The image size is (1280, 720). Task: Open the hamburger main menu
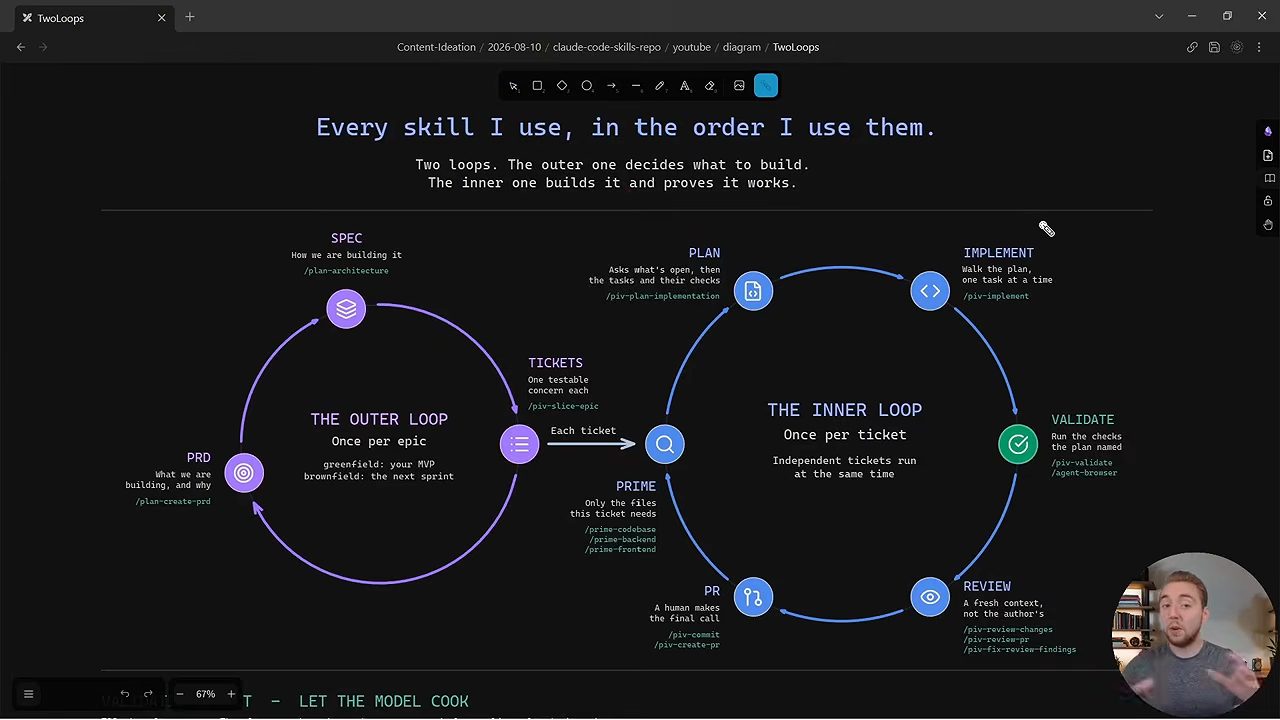coord(28,694)
